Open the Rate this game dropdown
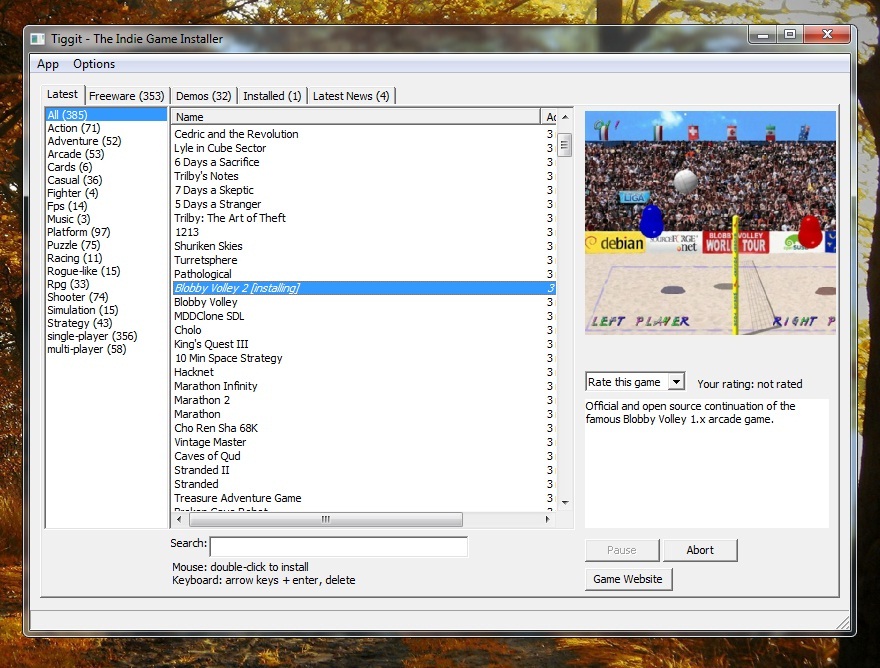This screenshot has height=668, width=880. coord(635,382)
